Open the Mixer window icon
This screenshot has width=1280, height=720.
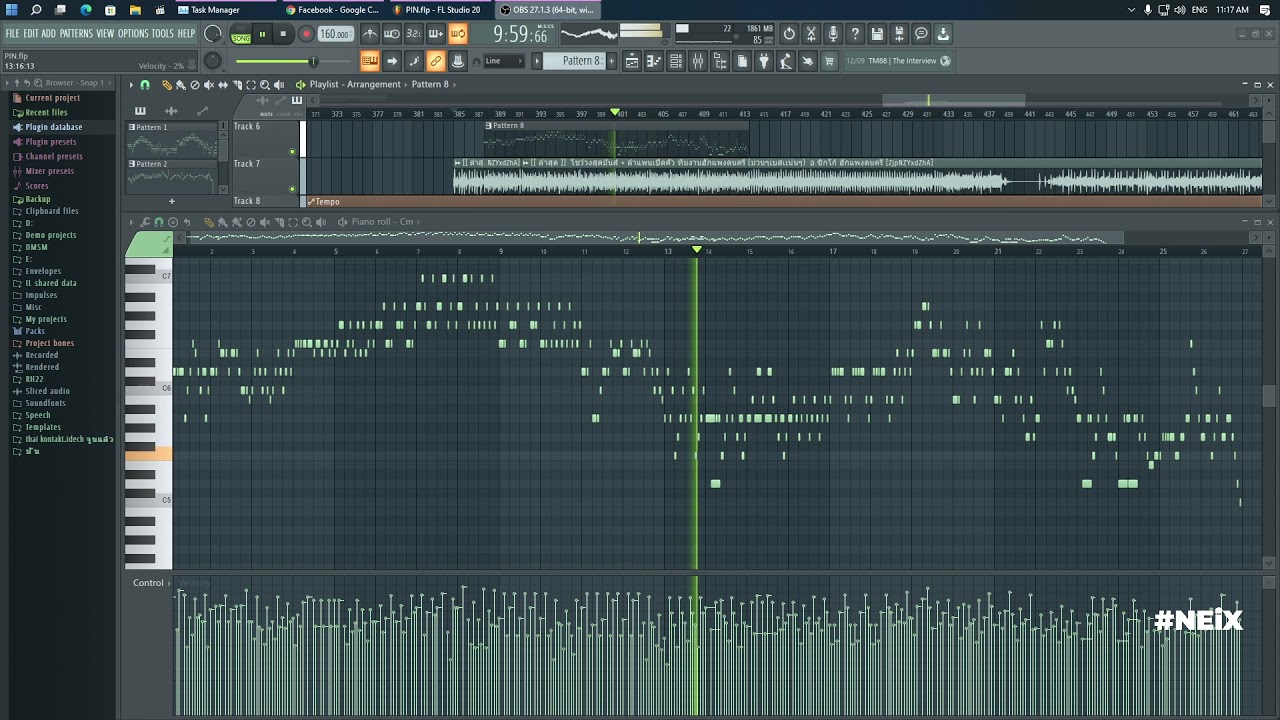pyautogui.click(x=697, y=61)
